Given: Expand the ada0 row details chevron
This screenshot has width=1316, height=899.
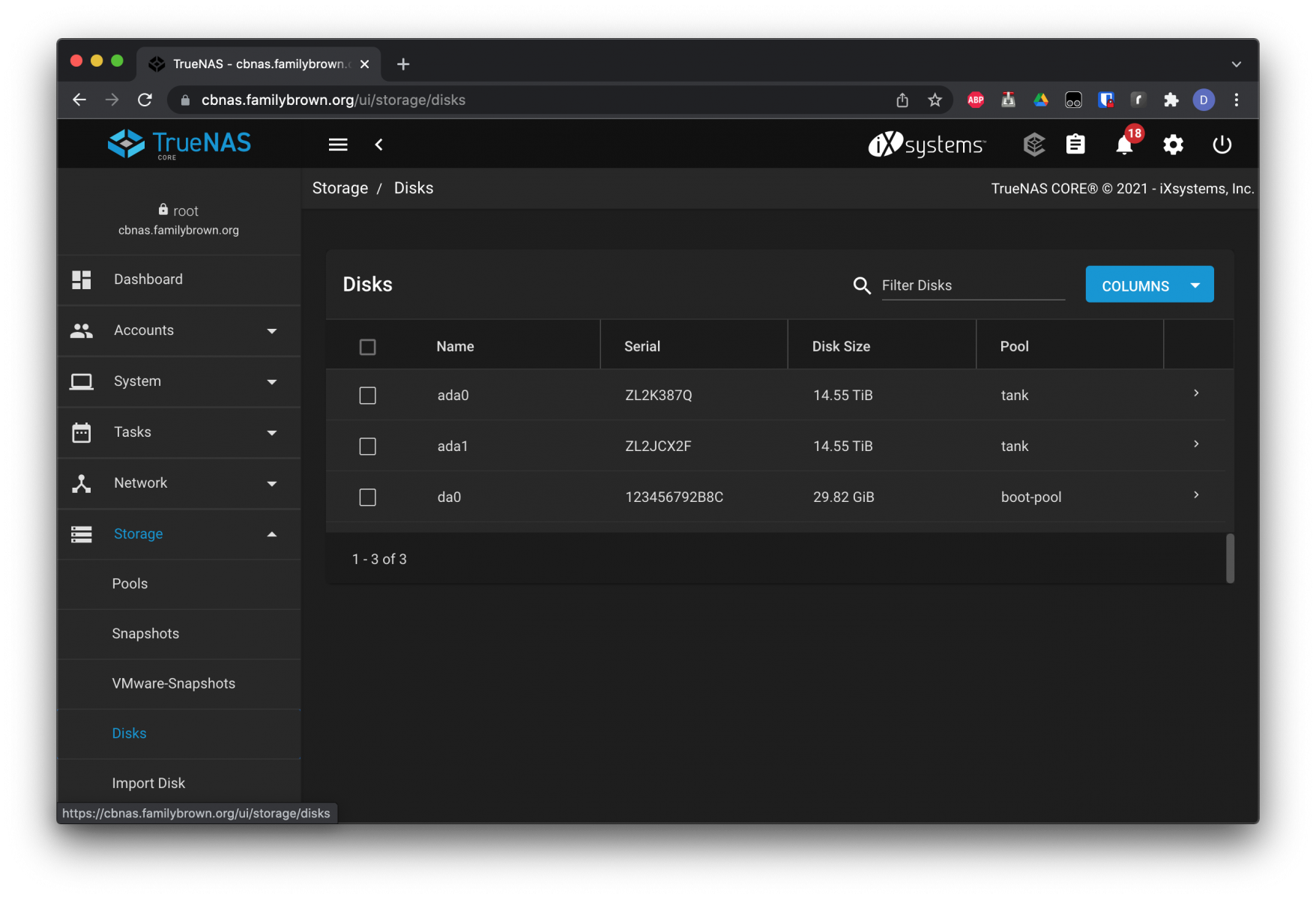Looking at the screenshot, I should 1196,393.
